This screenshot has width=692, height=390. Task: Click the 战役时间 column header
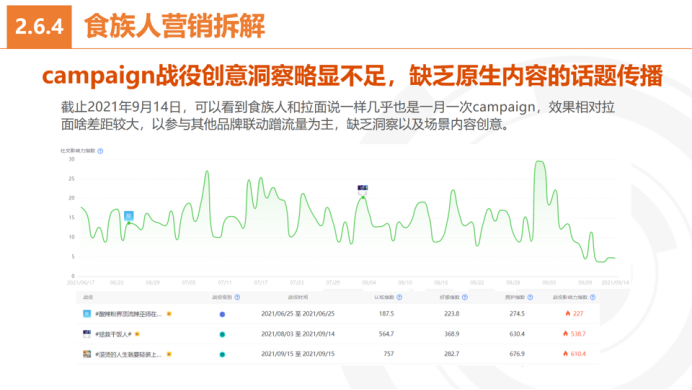click(x=298, y=297)
